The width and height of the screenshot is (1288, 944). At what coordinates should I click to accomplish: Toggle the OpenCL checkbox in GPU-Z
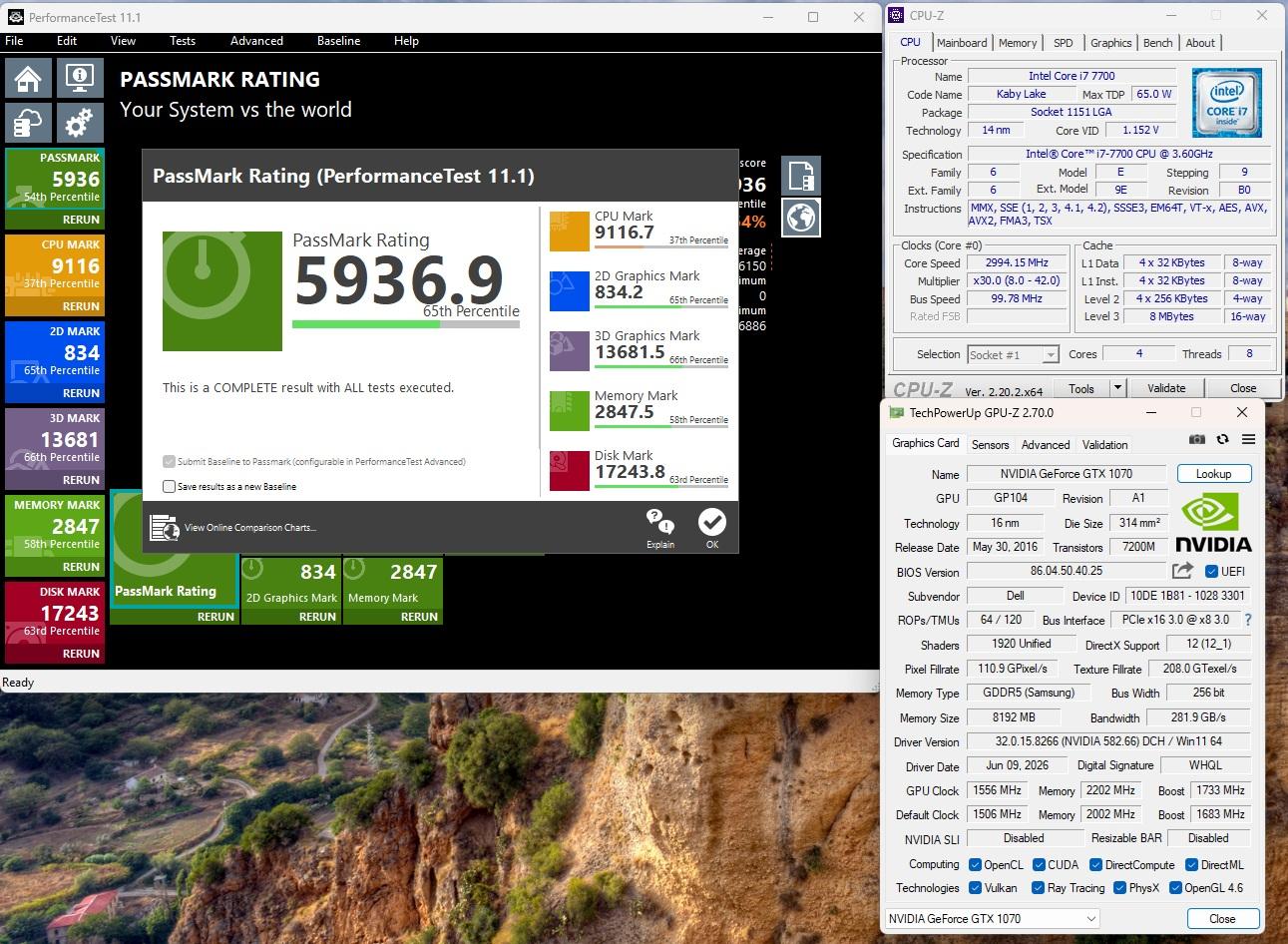tap(975, 865)
